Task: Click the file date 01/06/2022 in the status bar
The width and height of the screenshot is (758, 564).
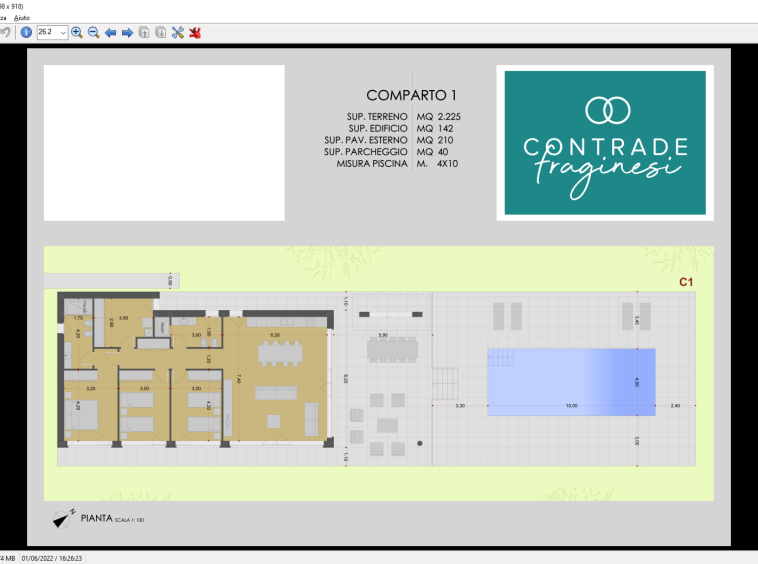Action: pyautogui.click(x=52, y=558)
